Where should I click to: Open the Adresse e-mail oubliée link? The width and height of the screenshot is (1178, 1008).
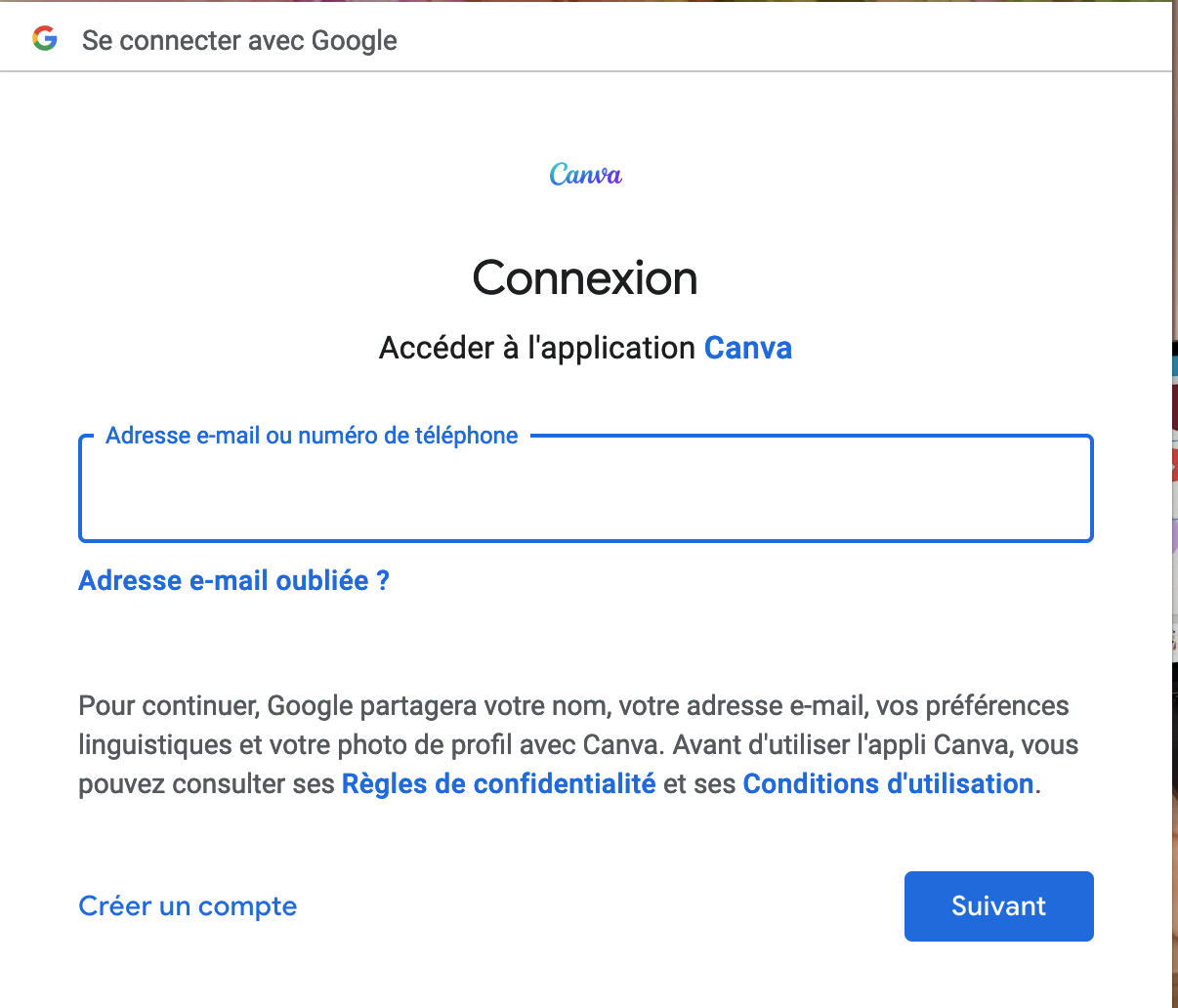[x=234, y=580]
